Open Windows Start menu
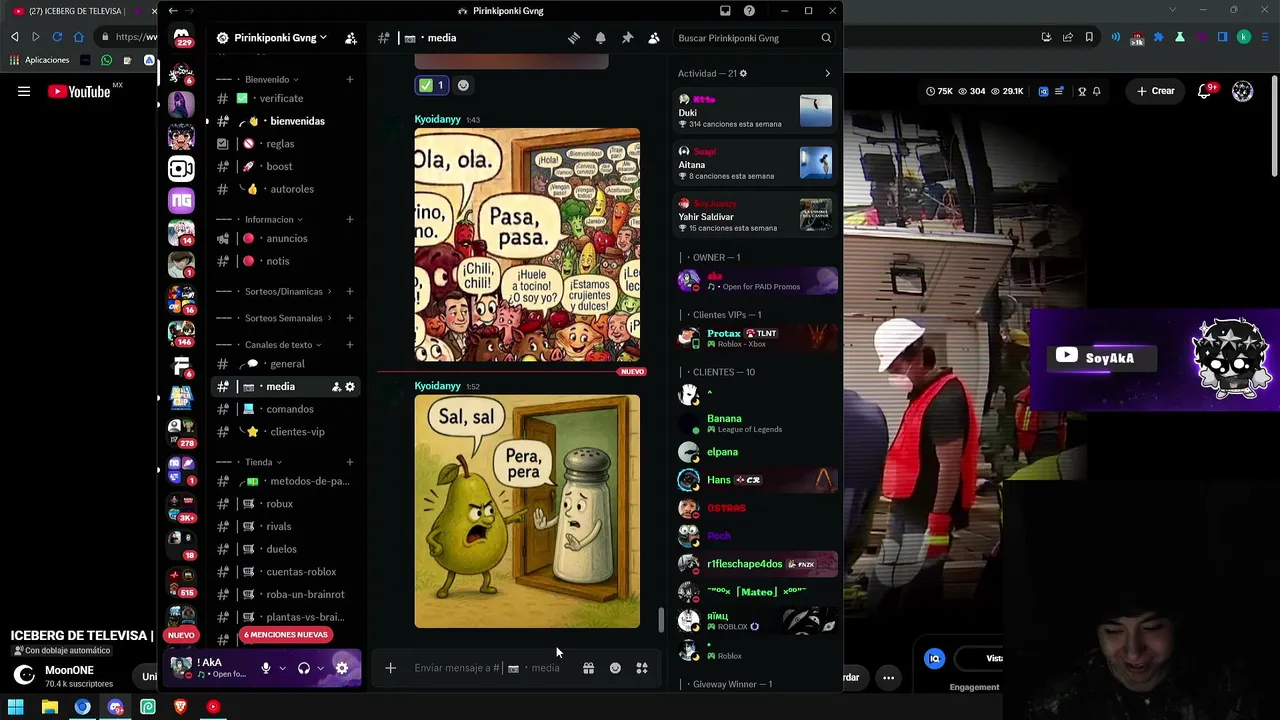1280x720 pixels. [15, 707]
